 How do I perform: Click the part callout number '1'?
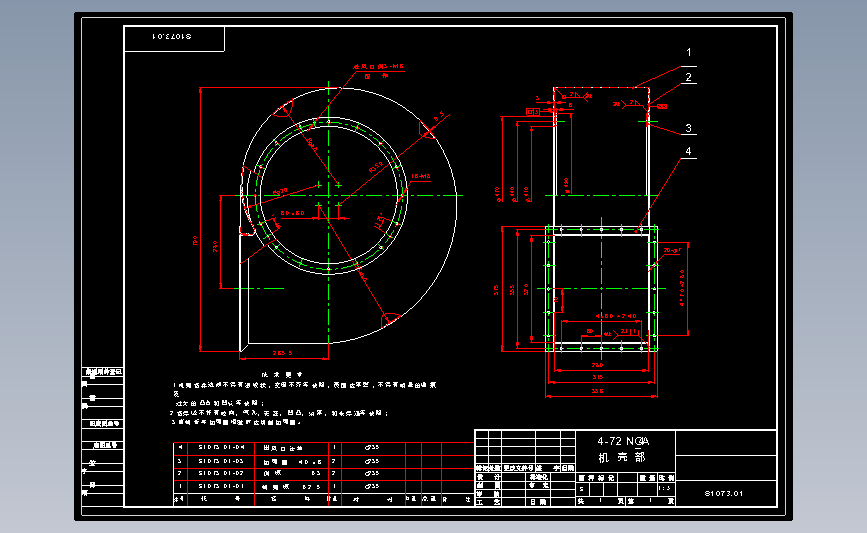pyautogui.click(x=688, y=52)
